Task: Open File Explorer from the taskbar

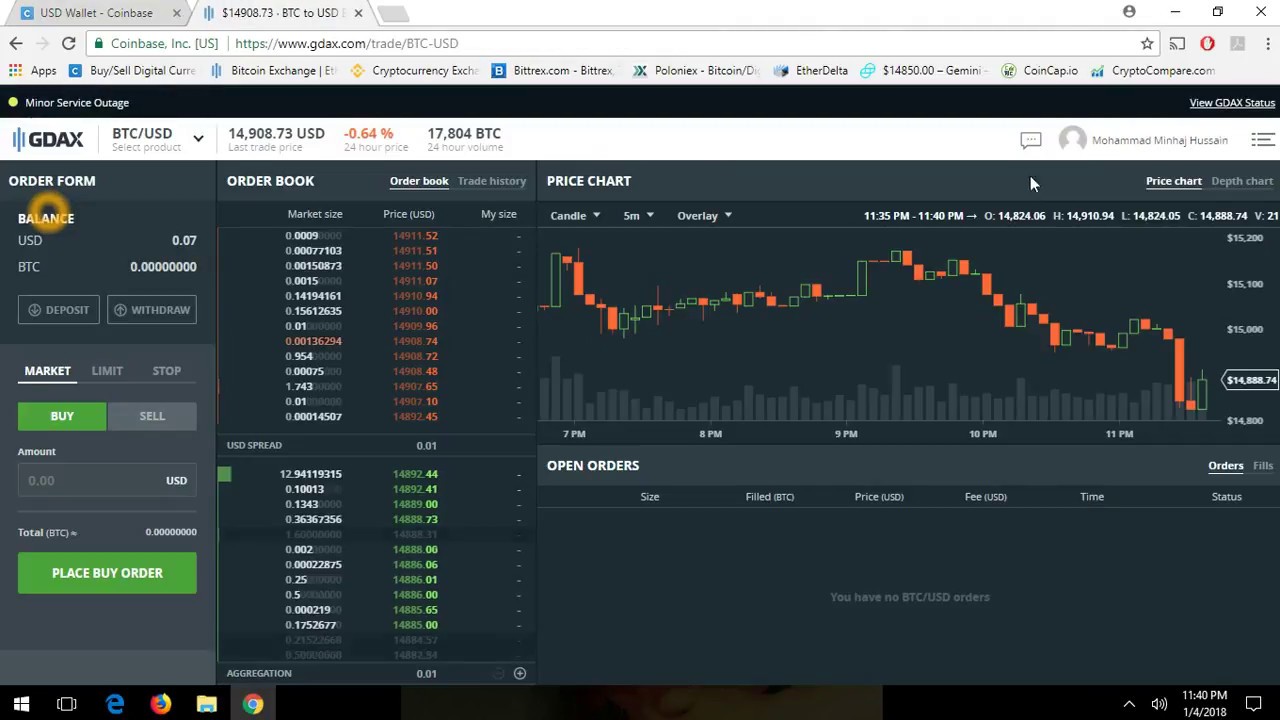Action: pyautogui.click(x=207, y=704)
